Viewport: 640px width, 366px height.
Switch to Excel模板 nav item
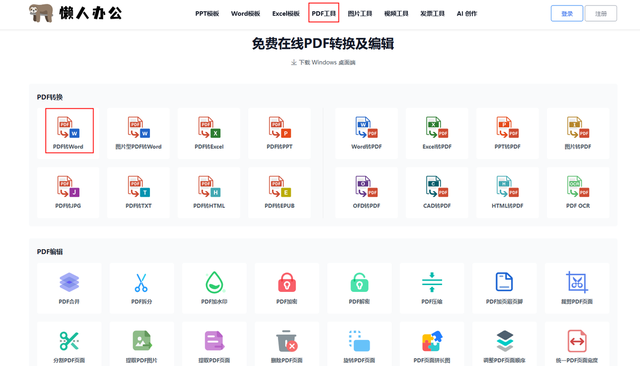[x=286, y=13]
